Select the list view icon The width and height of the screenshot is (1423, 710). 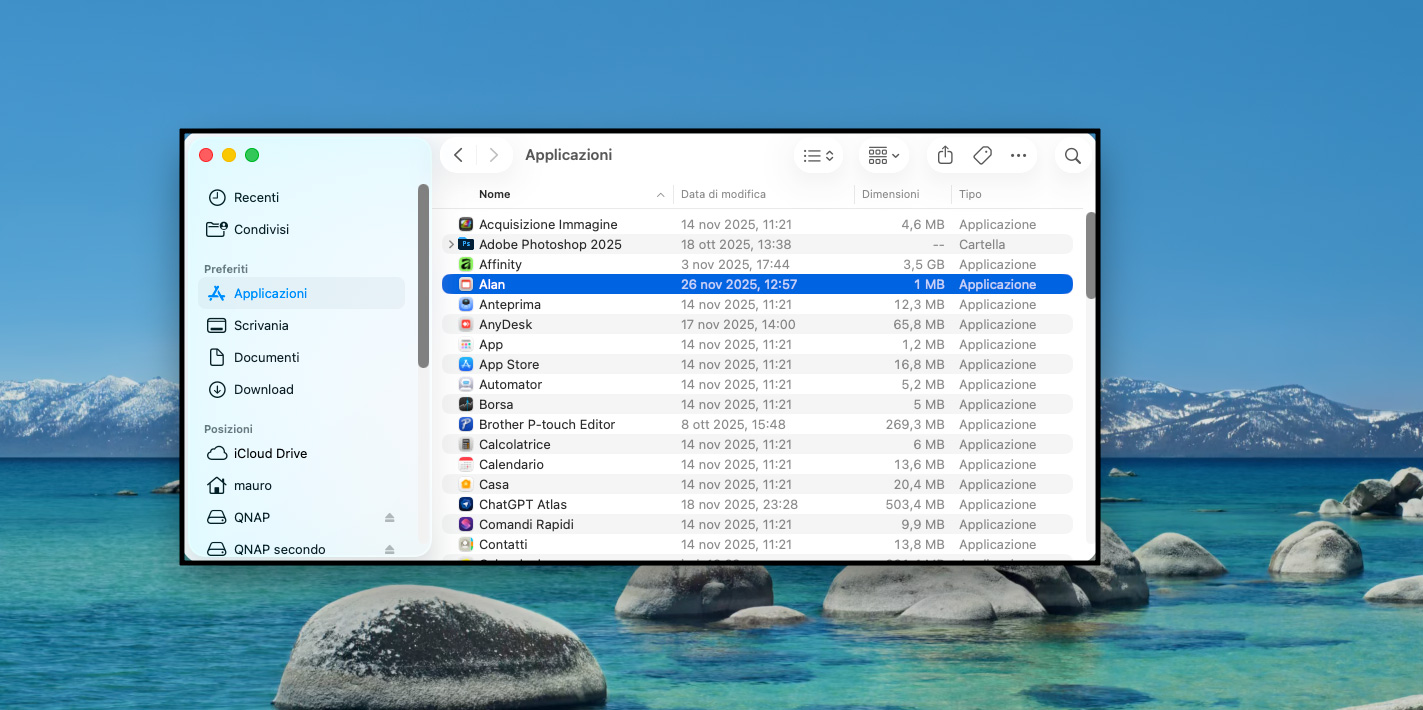click(x=812, y=156)
